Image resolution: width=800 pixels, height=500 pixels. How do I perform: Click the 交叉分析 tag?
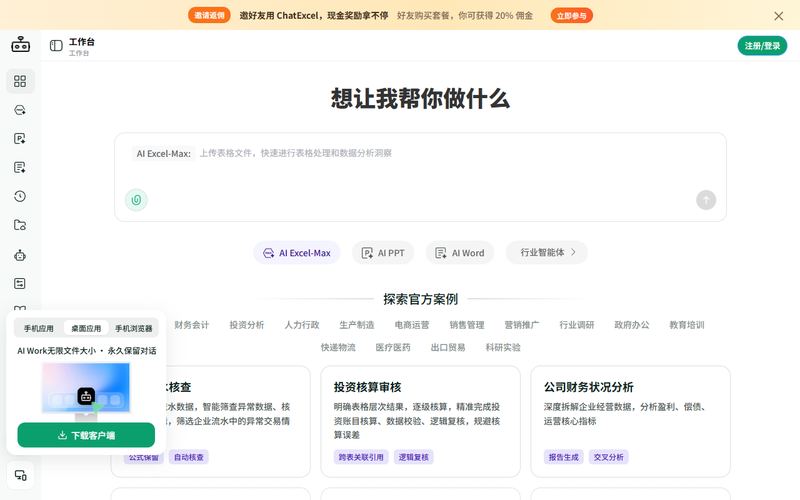click(609, 457)
